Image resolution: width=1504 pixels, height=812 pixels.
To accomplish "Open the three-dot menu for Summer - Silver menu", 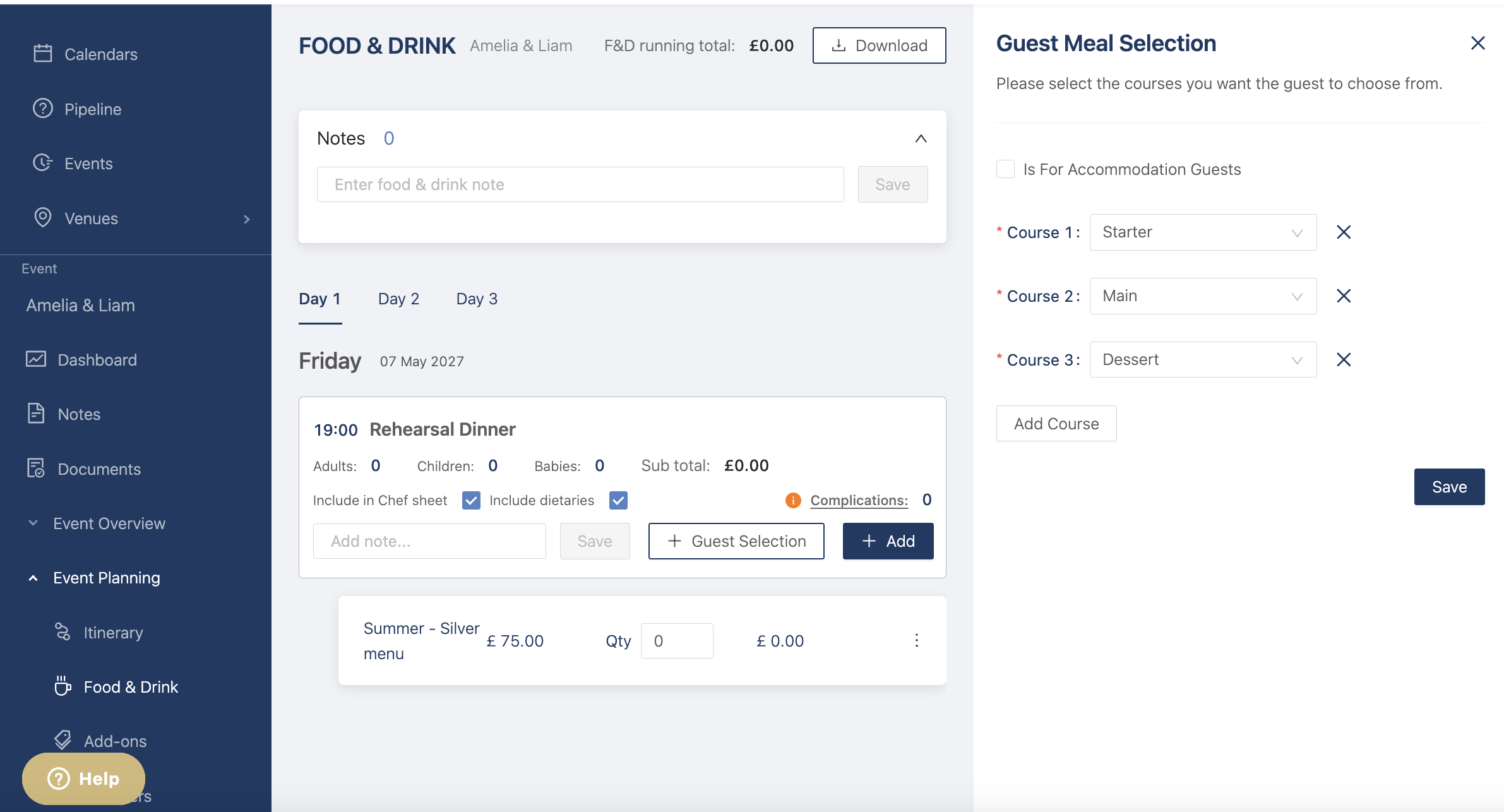I will [x=917, y=640].
